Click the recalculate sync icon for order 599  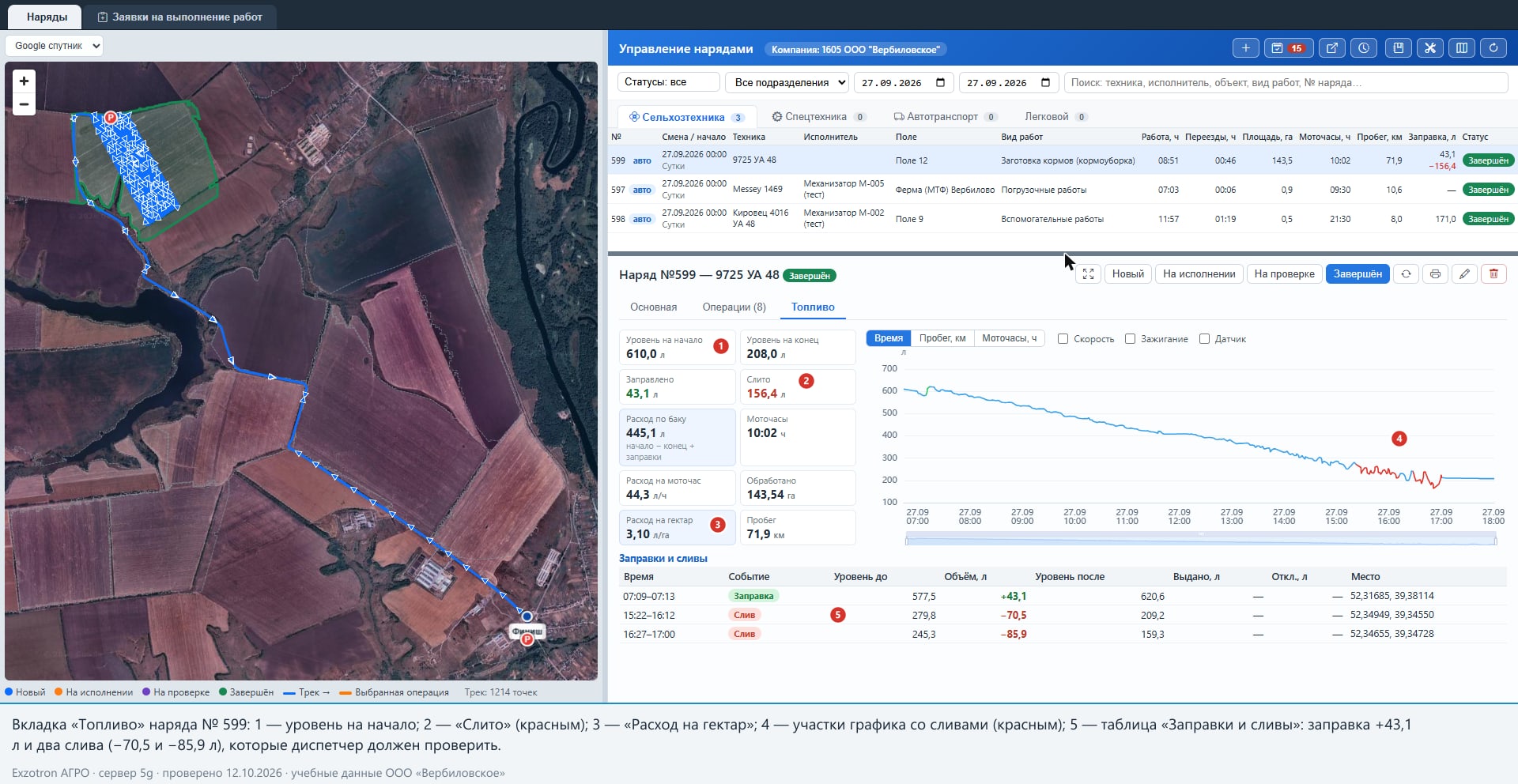[1406, 274]
